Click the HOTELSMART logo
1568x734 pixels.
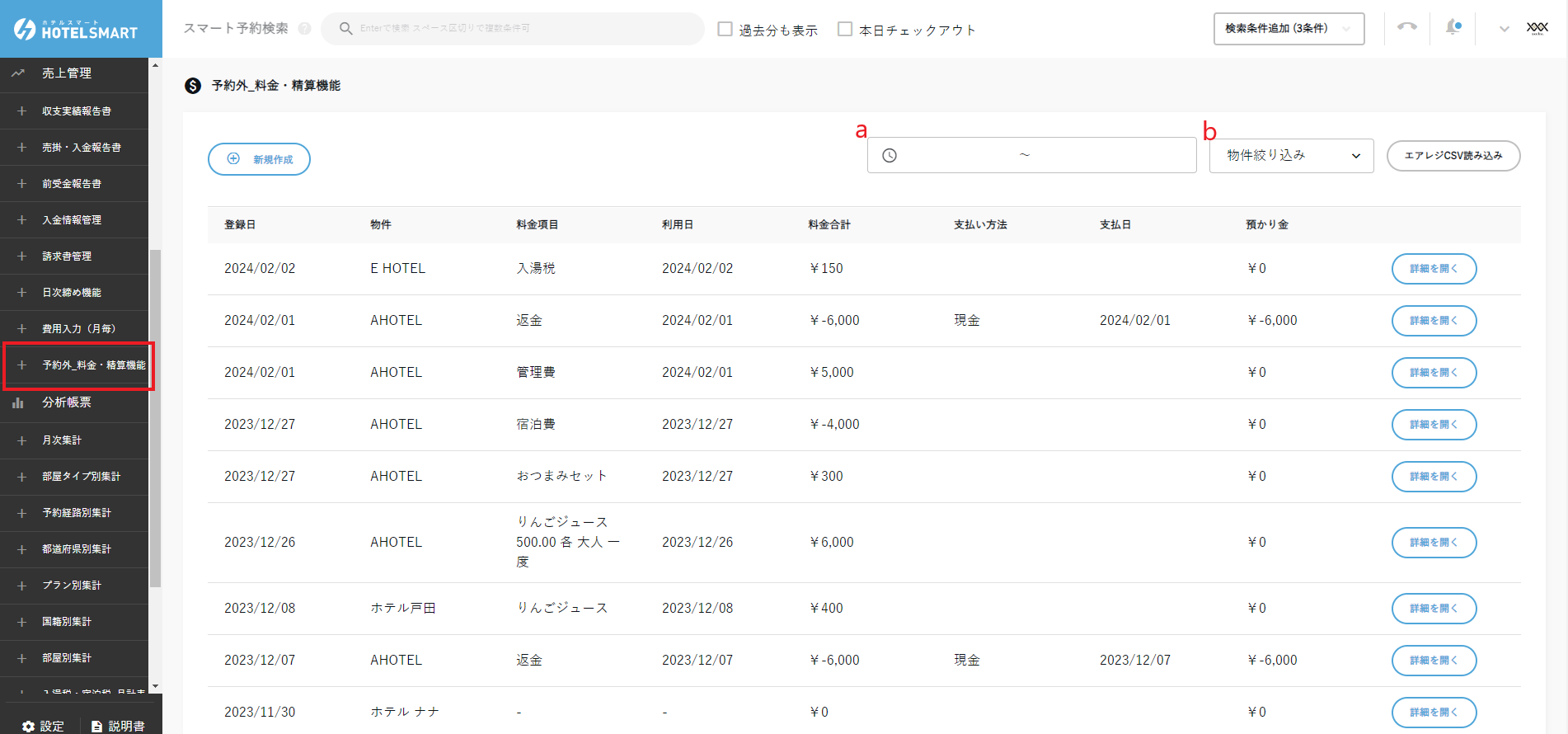point(76,30)
